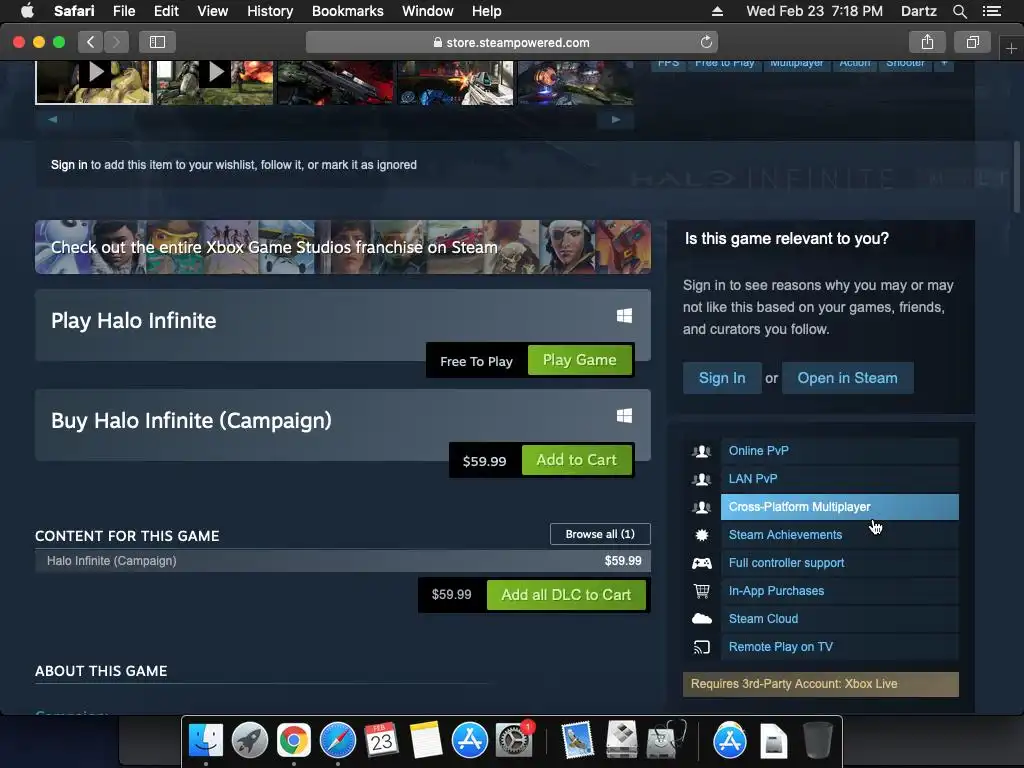Open Google Chrome from the Dock
This screenshot has height=768, width=1024.
coord(294,741)
